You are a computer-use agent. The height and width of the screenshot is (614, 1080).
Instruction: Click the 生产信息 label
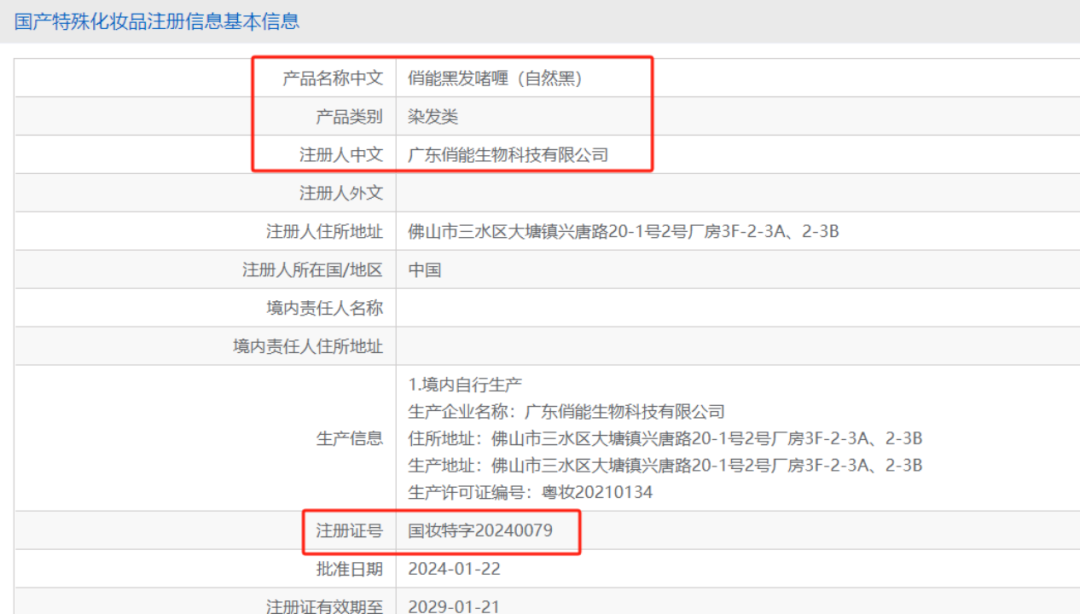349,438
